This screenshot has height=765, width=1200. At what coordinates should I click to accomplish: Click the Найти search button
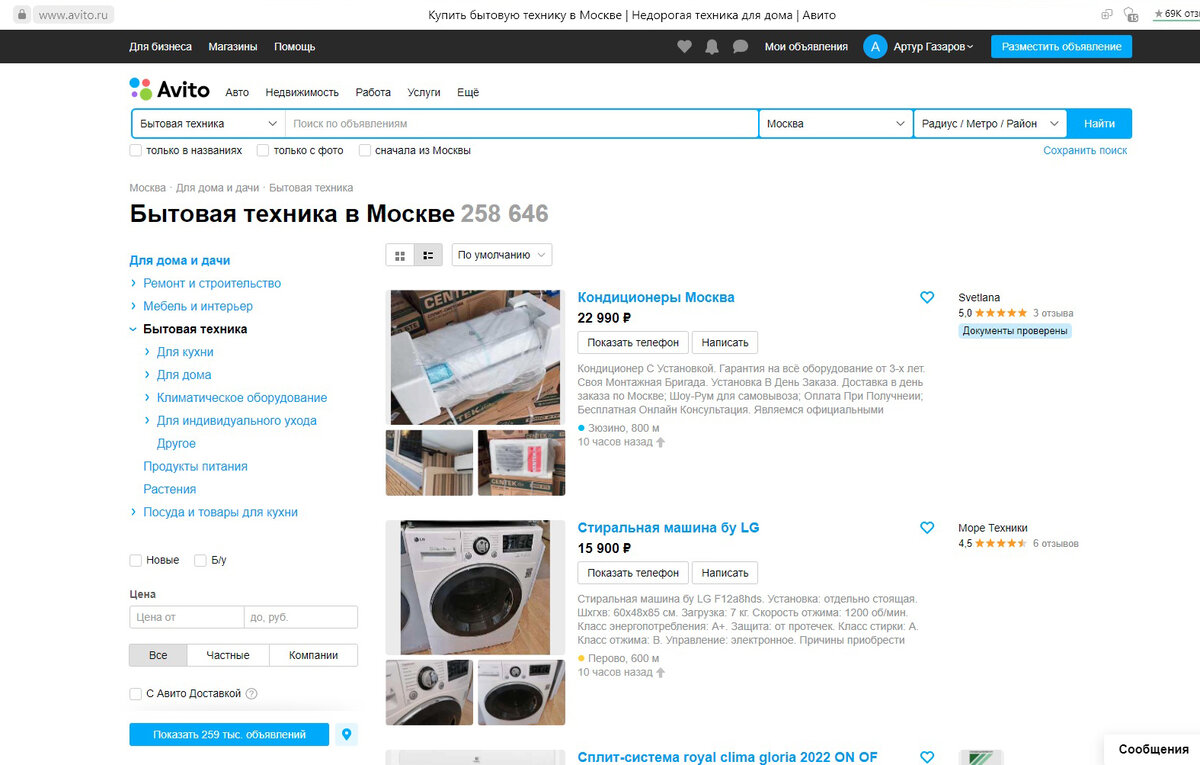(x=1099, y=124)
